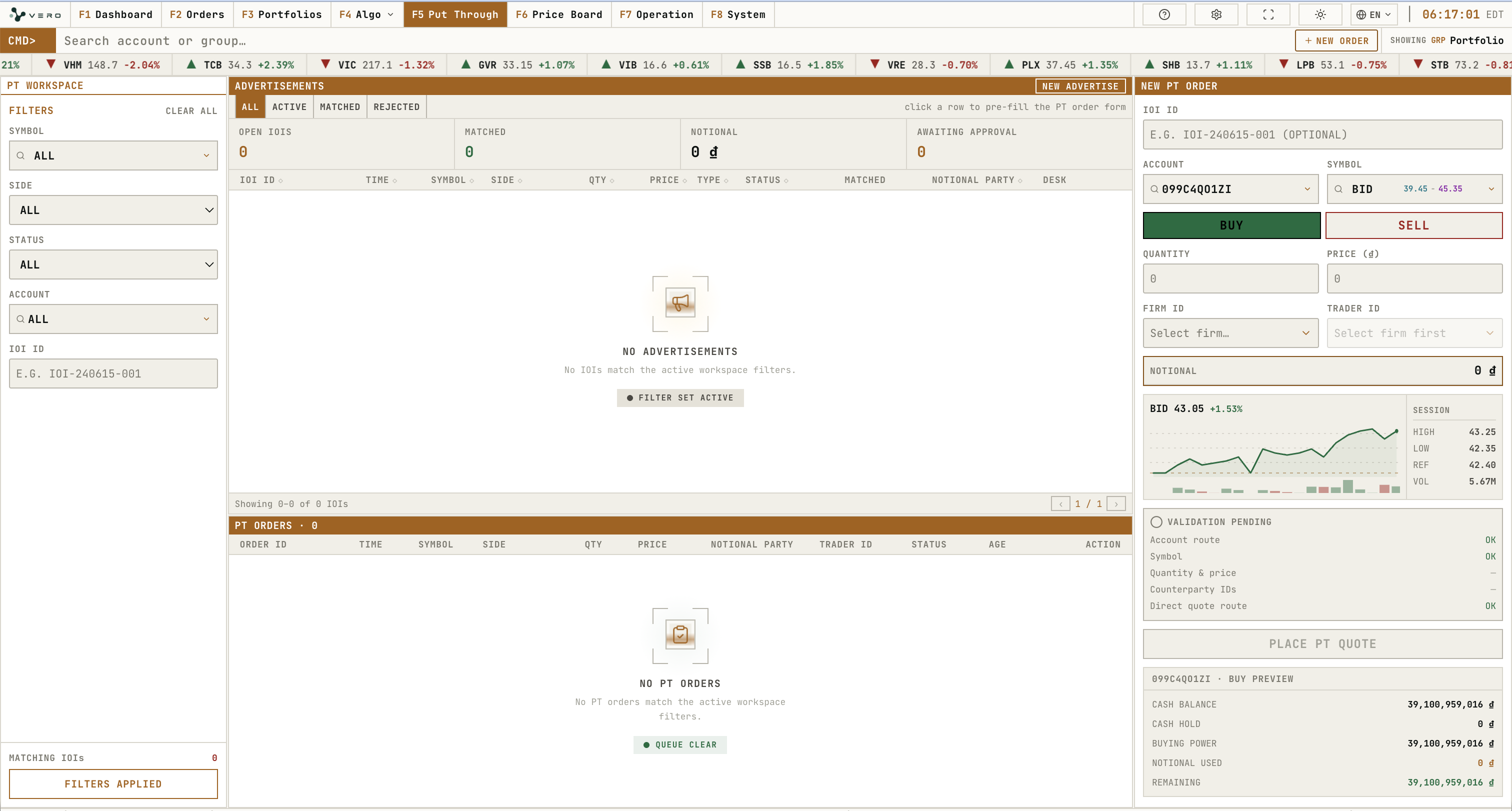Open F6 Price Board tab
Screen dimensions: 1512x811
click(x=559, y=14)
